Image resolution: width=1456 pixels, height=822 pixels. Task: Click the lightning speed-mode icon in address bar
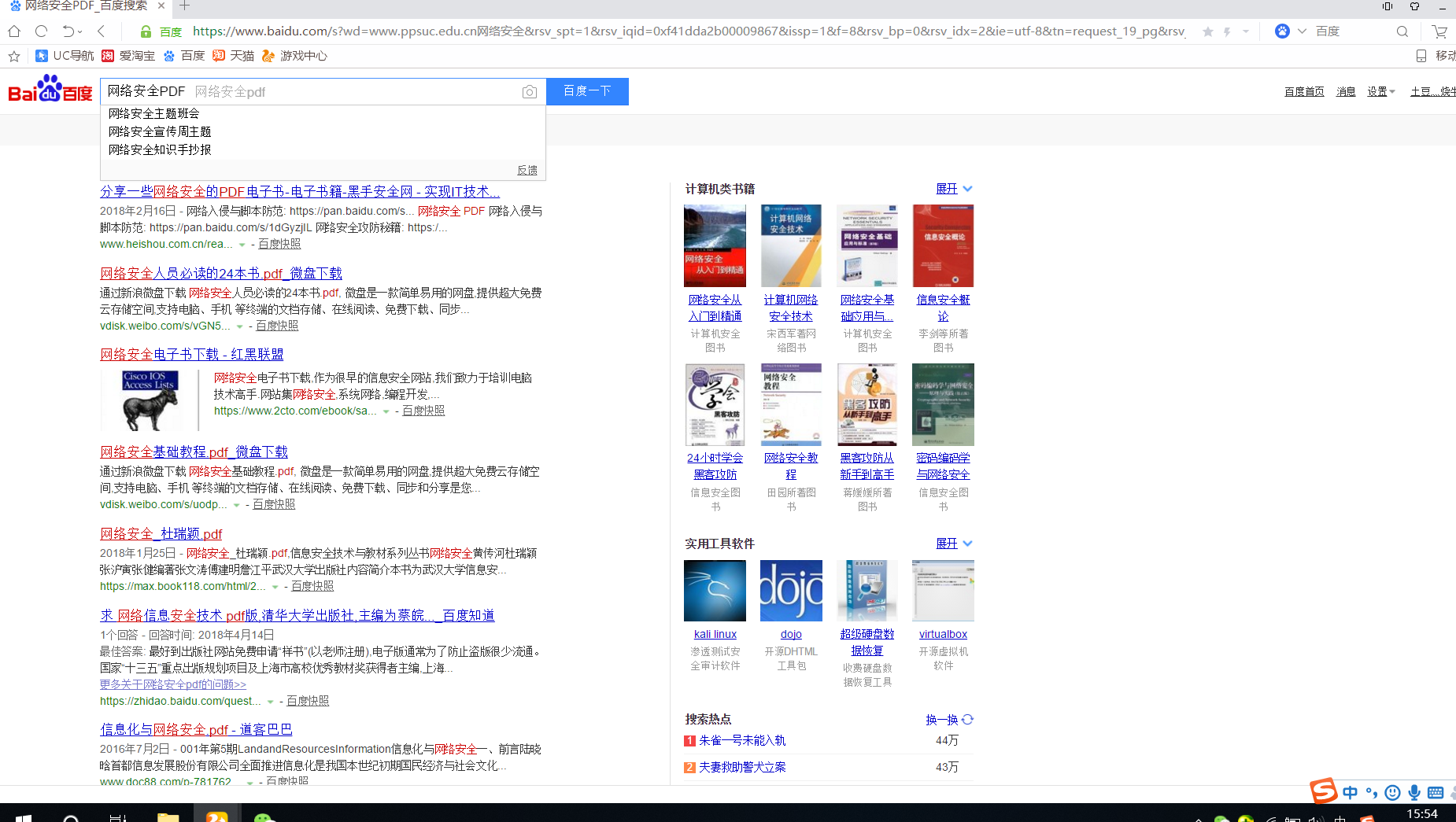click(x=1227, y=31)
